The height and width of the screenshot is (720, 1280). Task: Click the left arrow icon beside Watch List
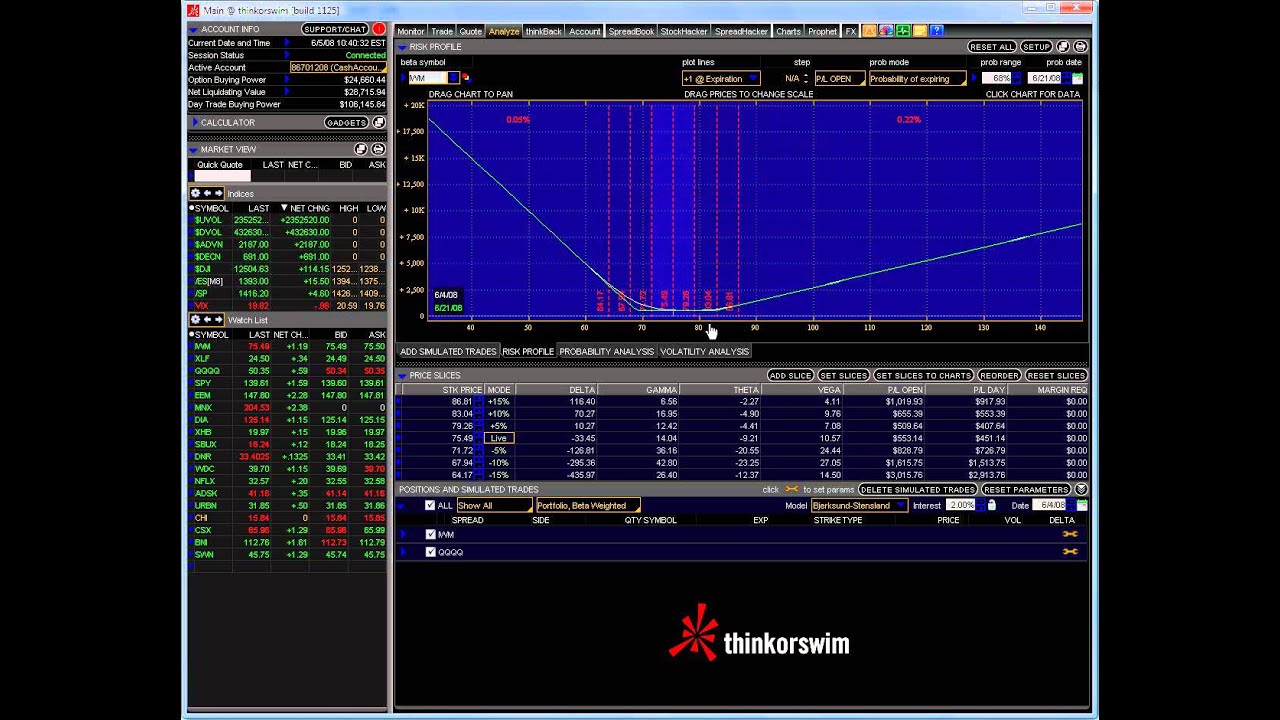[207, 320]
